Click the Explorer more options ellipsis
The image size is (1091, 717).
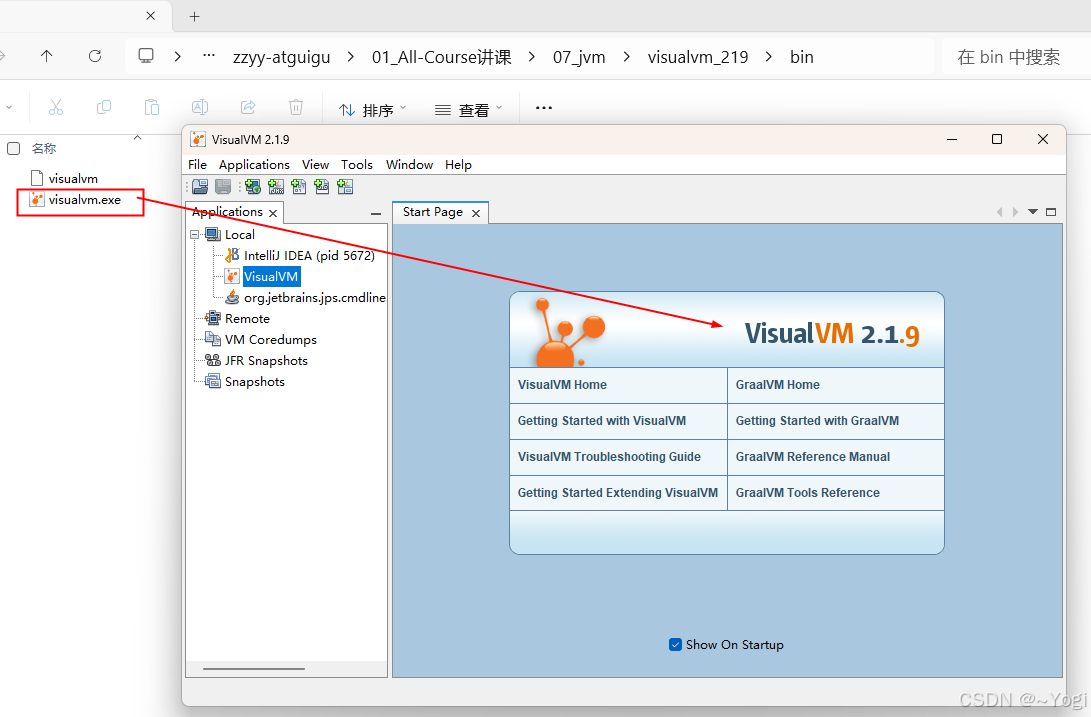[x=543, y=108]
